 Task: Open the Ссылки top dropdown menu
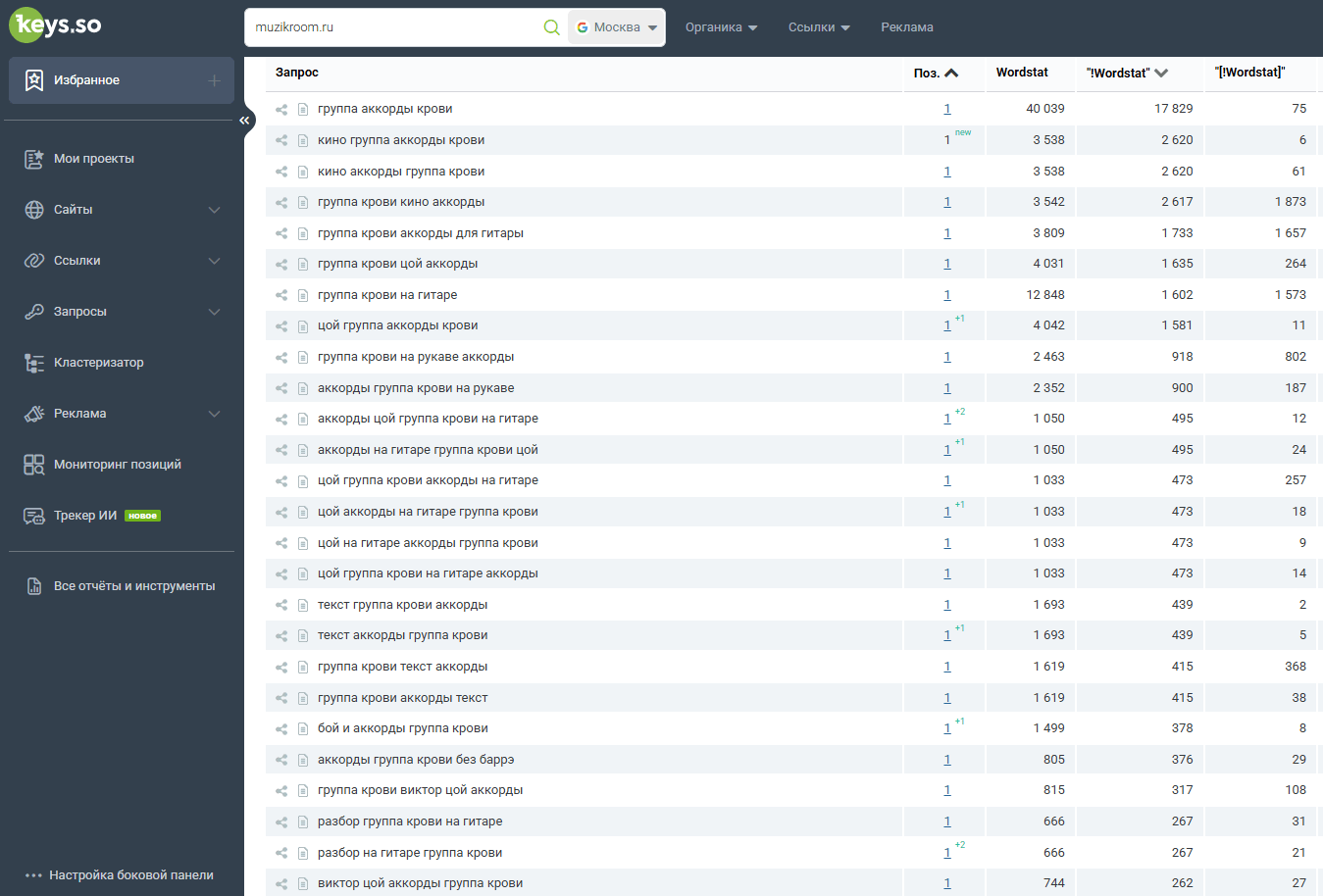coord(819,27)
